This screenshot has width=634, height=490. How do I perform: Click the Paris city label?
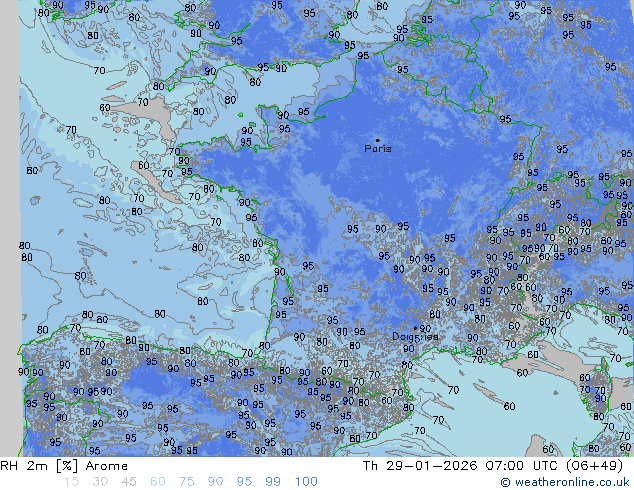378,149
